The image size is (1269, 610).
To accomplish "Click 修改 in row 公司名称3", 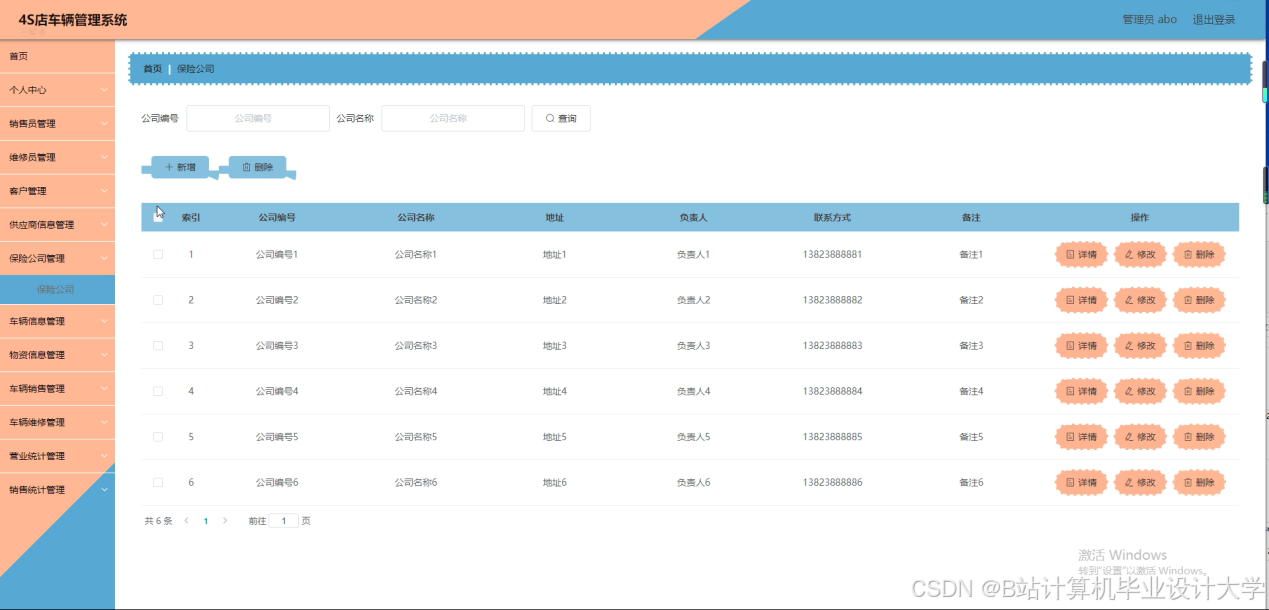I will (1140, 345).
